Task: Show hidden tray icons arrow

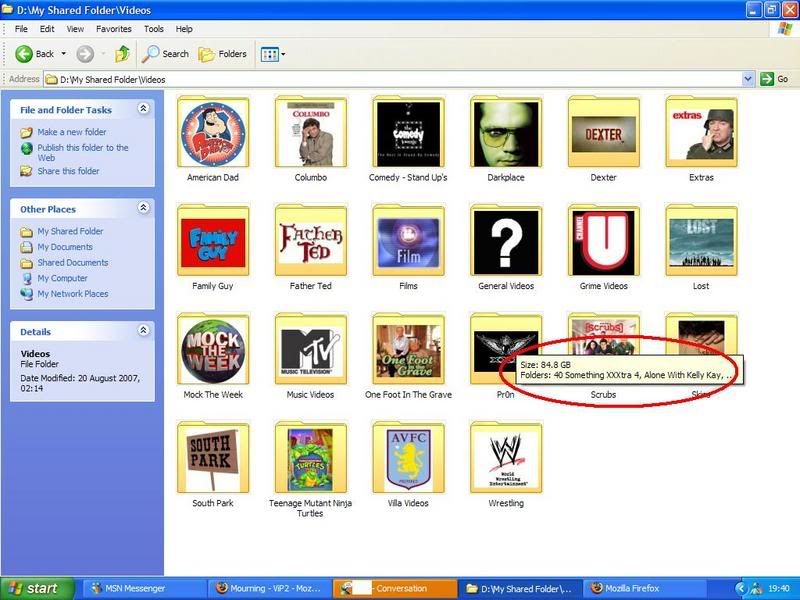Action: click(741, 588)
